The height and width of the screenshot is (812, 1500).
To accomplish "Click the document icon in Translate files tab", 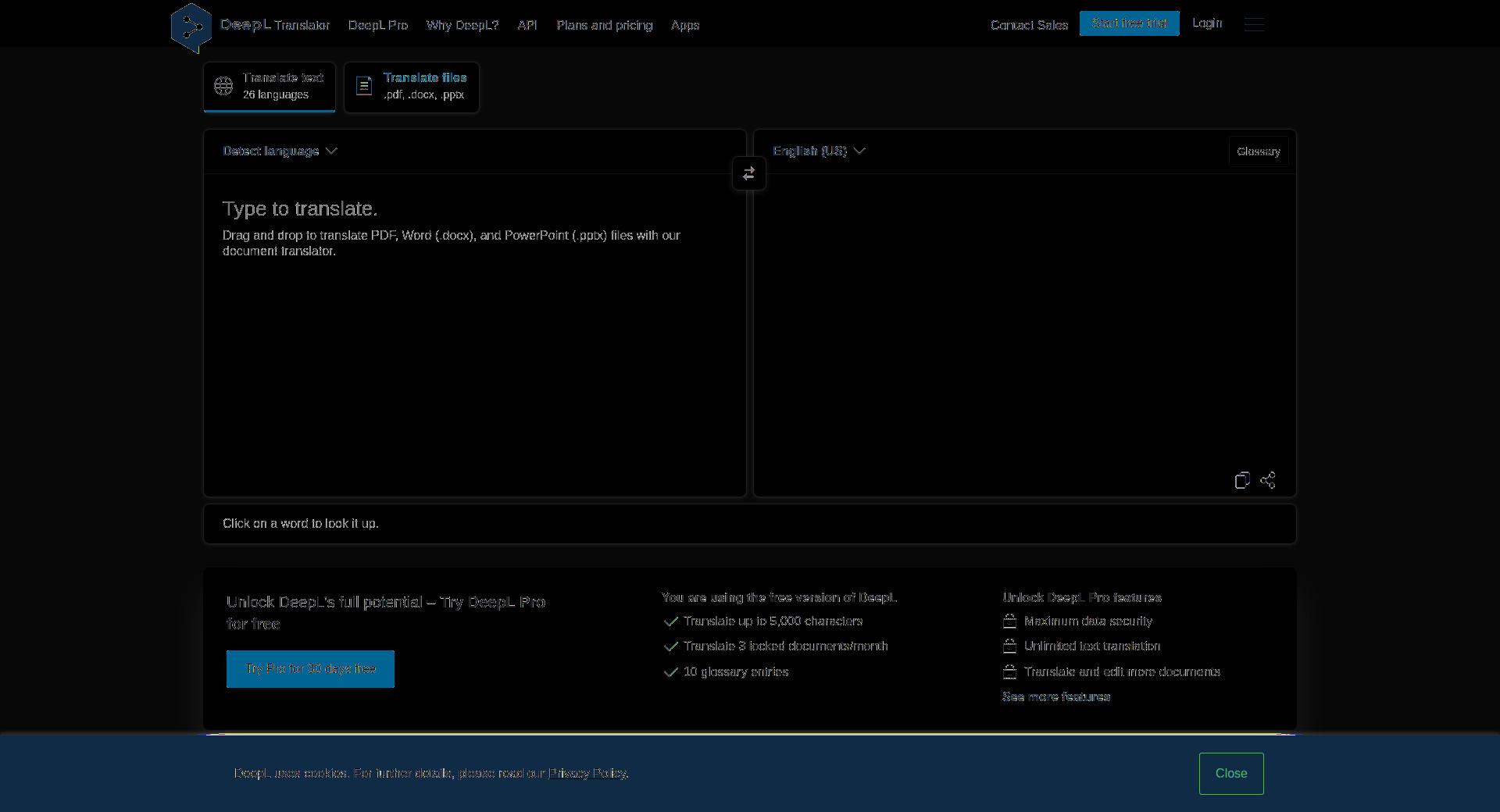I will tap(364, 86).
